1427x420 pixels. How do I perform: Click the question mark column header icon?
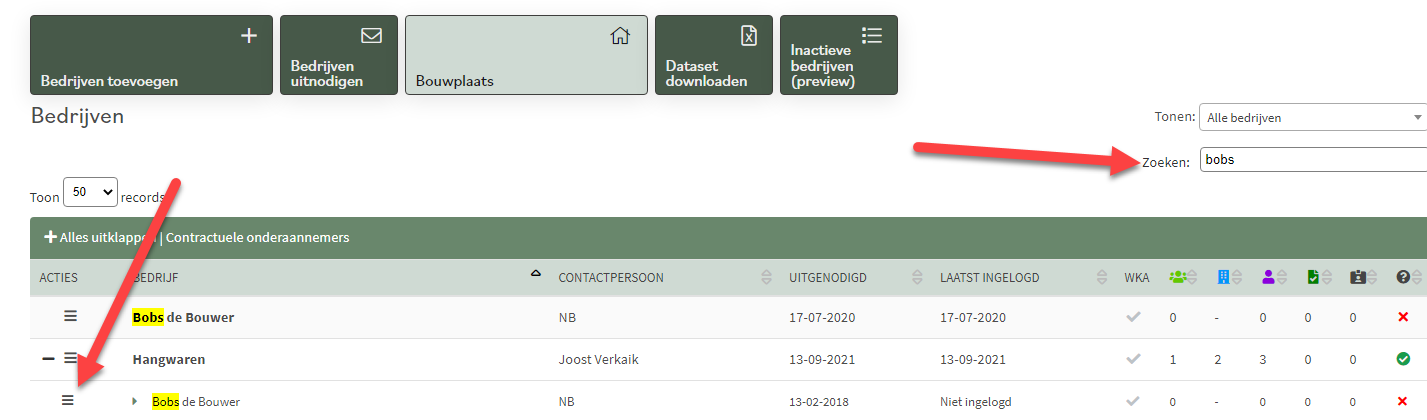[1402, 277]
